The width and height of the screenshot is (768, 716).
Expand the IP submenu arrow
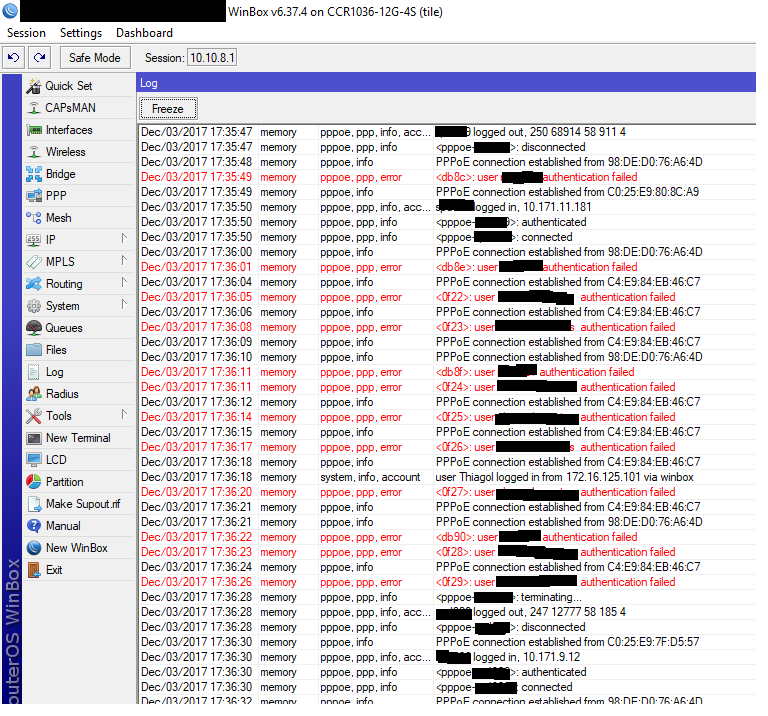(x=124, y=239)
